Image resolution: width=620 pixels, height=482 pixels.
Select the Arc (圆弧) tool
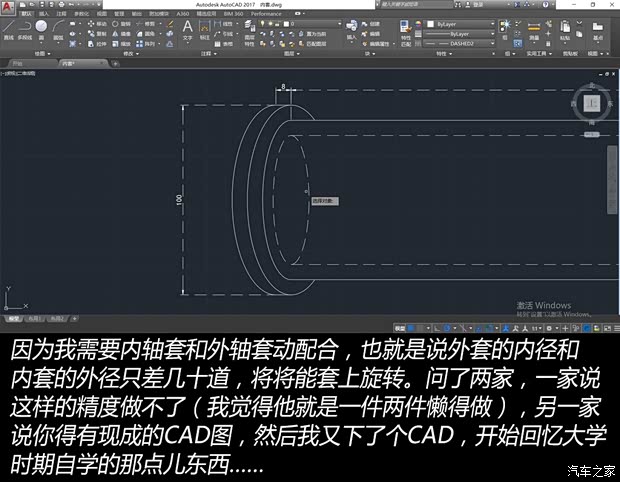coord(58,30)
